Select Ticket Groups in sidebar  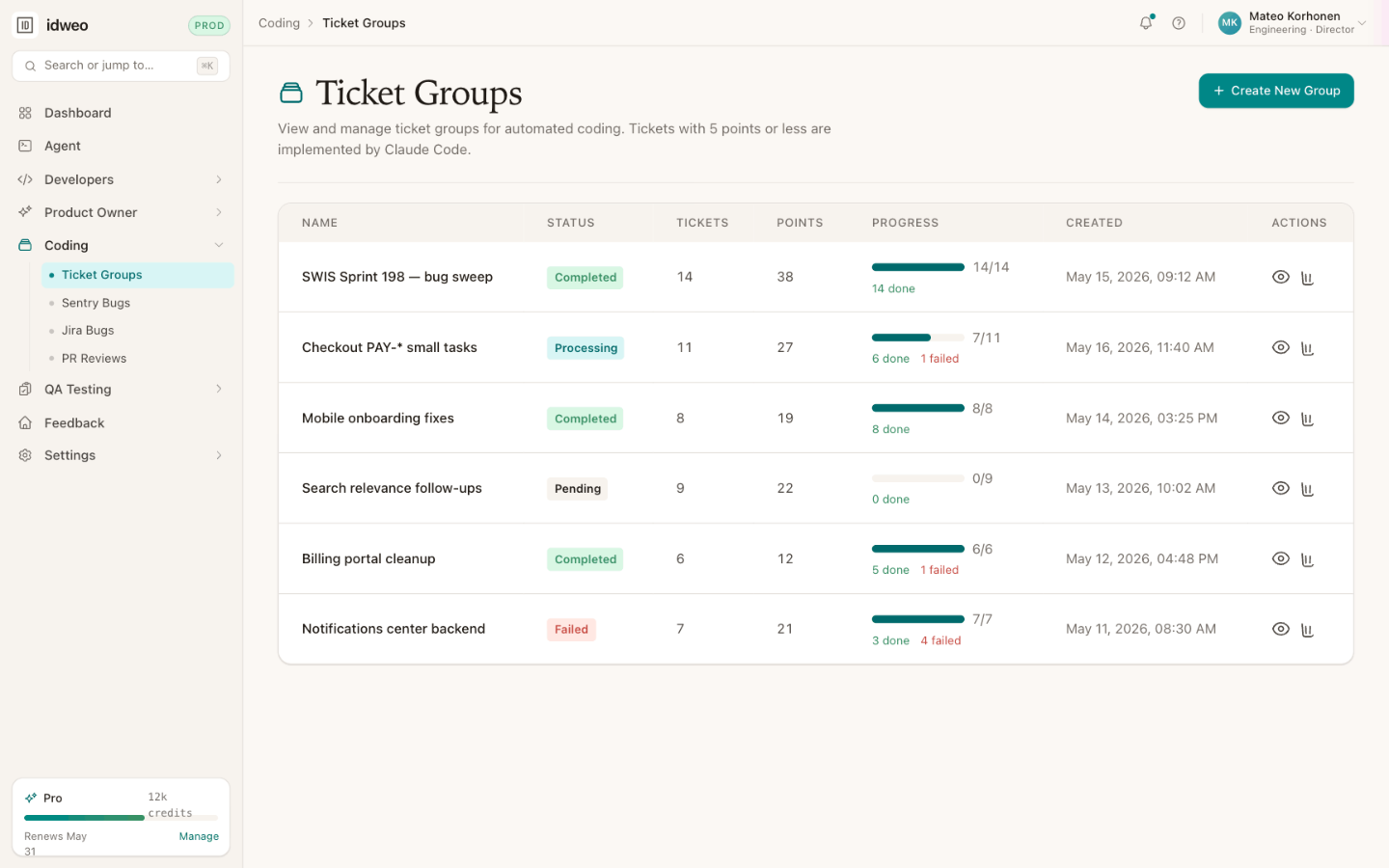click(x=138, y=275)
